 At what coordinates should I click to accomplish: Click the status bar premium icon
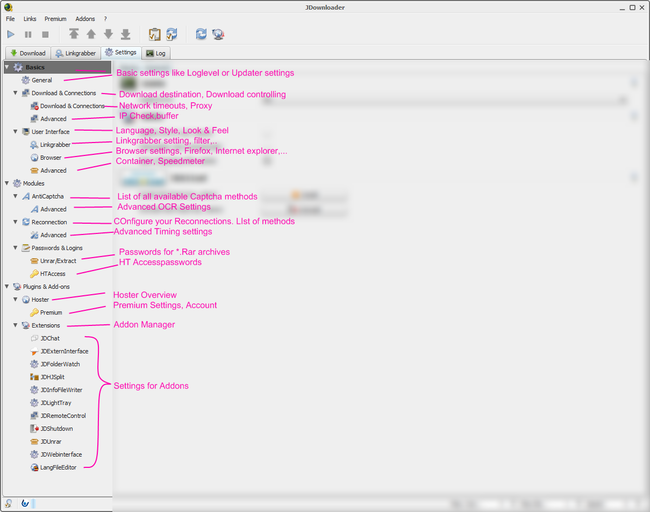8,503
